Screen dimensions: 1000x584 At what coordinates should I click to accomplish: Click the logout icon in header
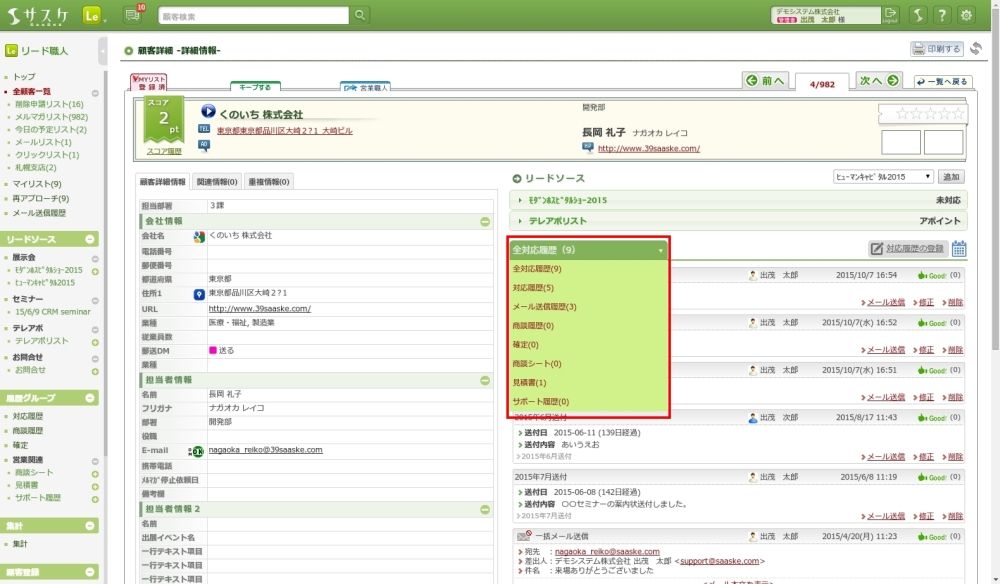point(891,15)
